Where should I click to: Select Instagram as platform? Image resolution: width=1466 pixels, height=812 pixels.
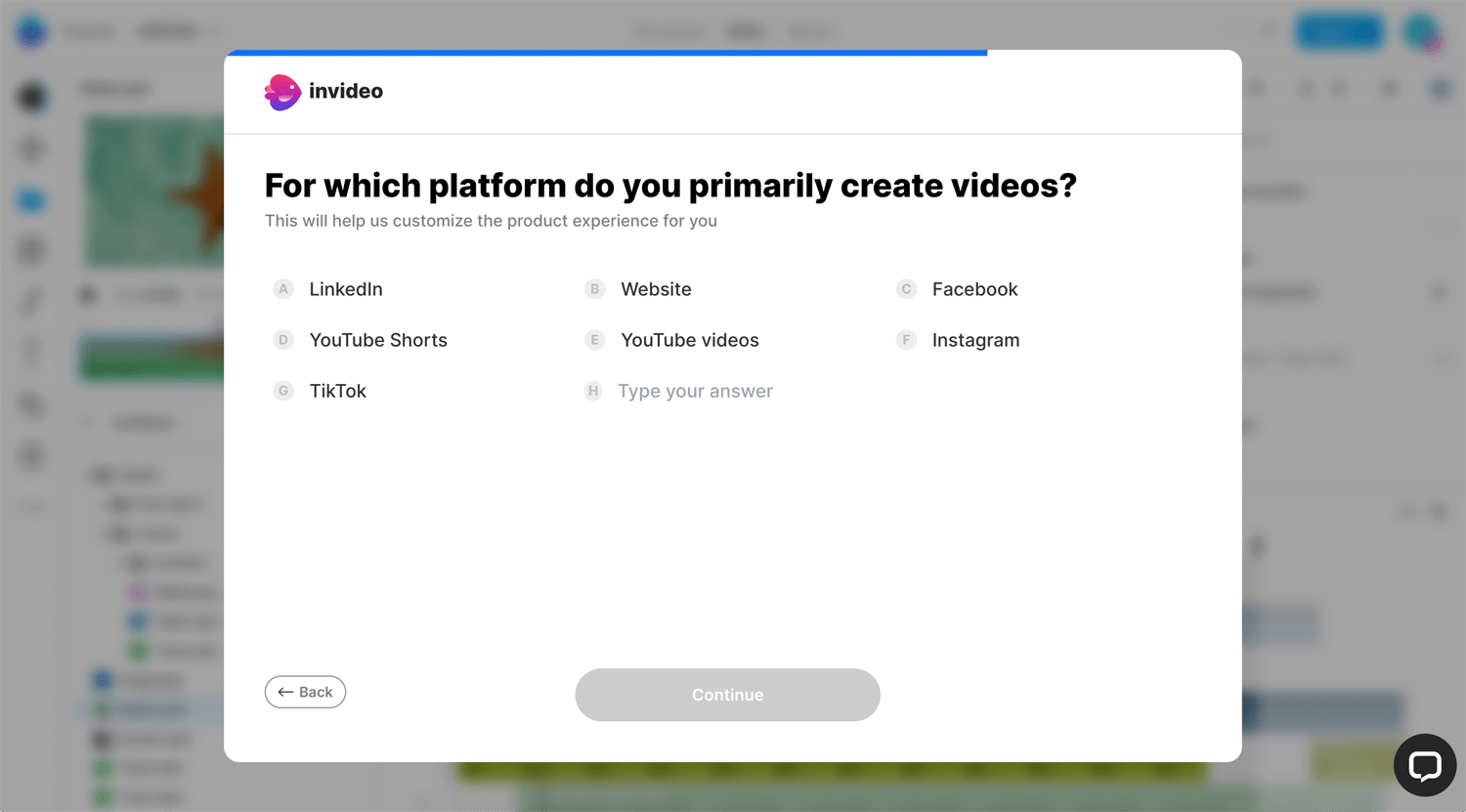[x=958, y=340]
